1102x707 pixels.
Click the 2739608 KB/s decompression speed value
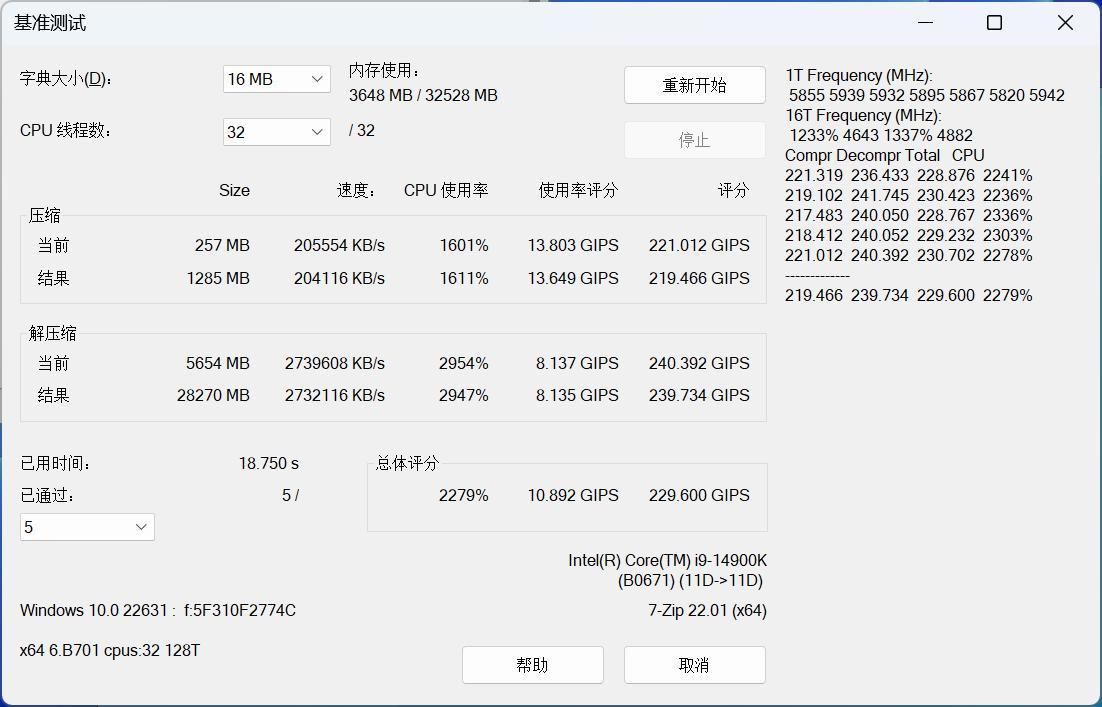click(x=335, y=363)
